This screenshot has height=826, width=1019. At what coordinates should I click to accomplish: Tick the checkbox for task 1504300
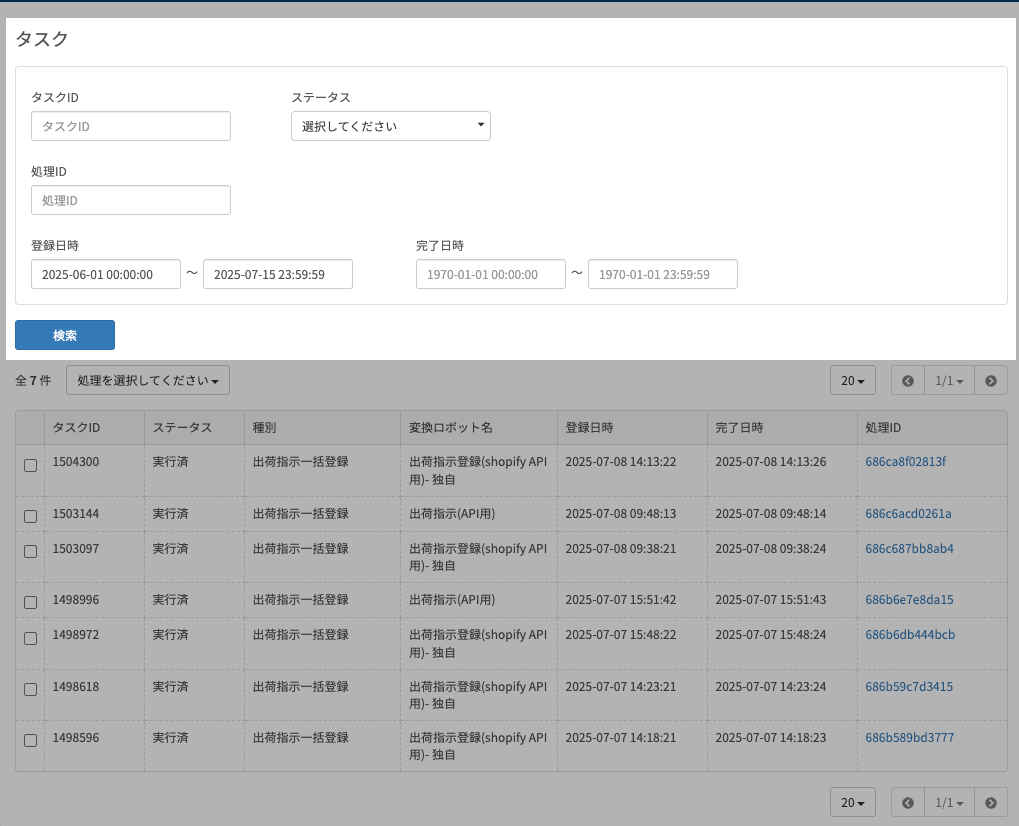pos(30,465)
